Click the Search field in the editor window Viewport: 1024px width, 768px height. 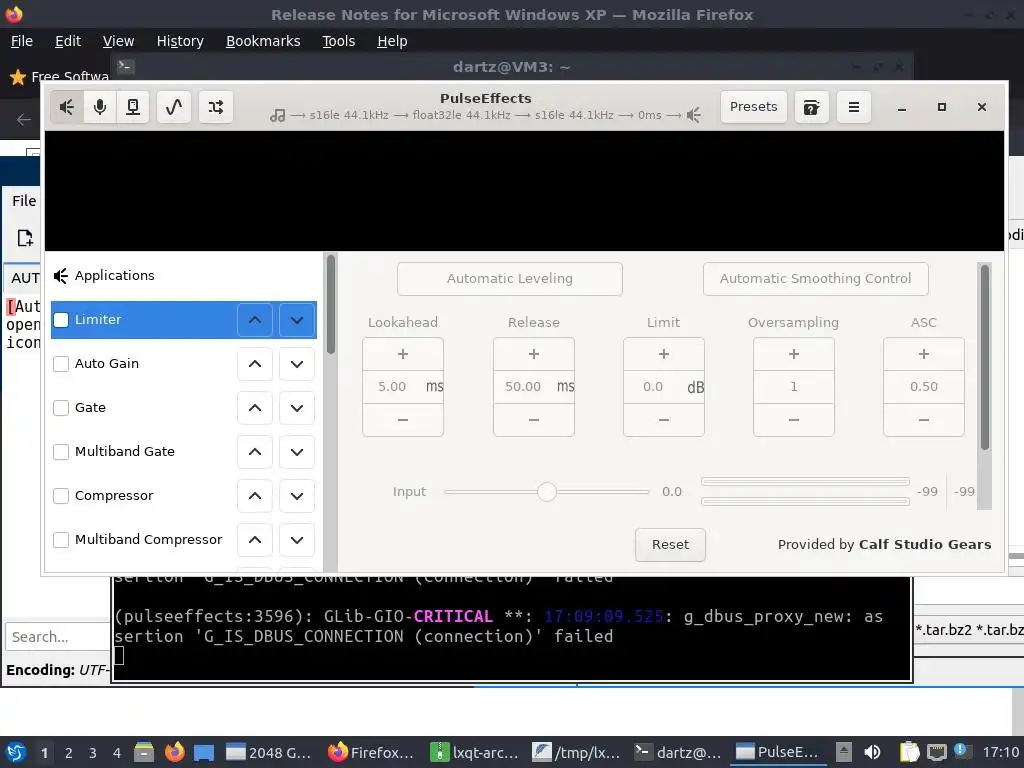point(57,637)
